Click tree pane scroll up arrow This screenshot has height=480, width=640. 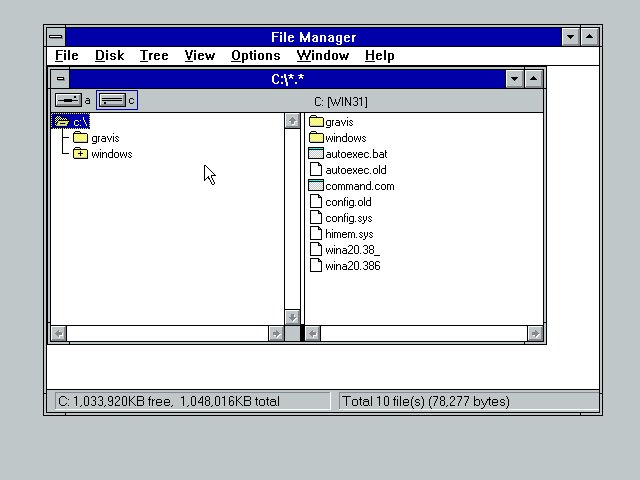[x=292, y=121]
